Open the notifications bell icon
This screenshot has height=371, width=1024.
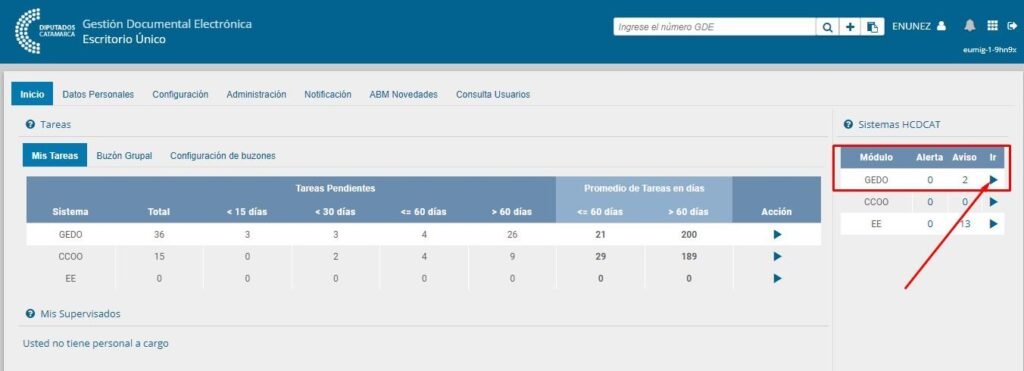[970, 25]
